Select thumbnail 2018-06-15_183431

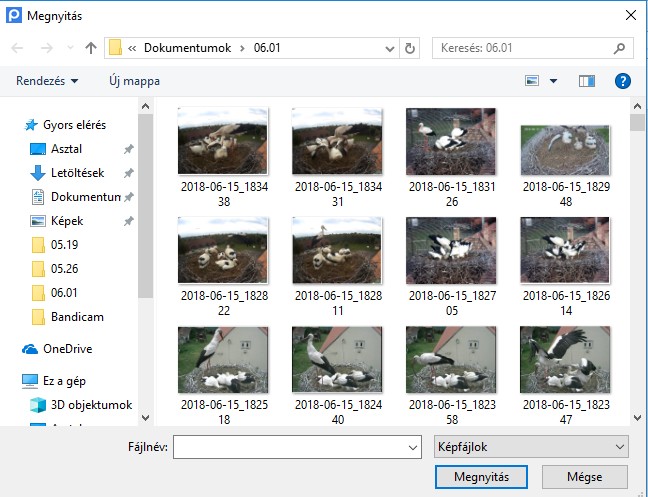(x=337, y=141)
